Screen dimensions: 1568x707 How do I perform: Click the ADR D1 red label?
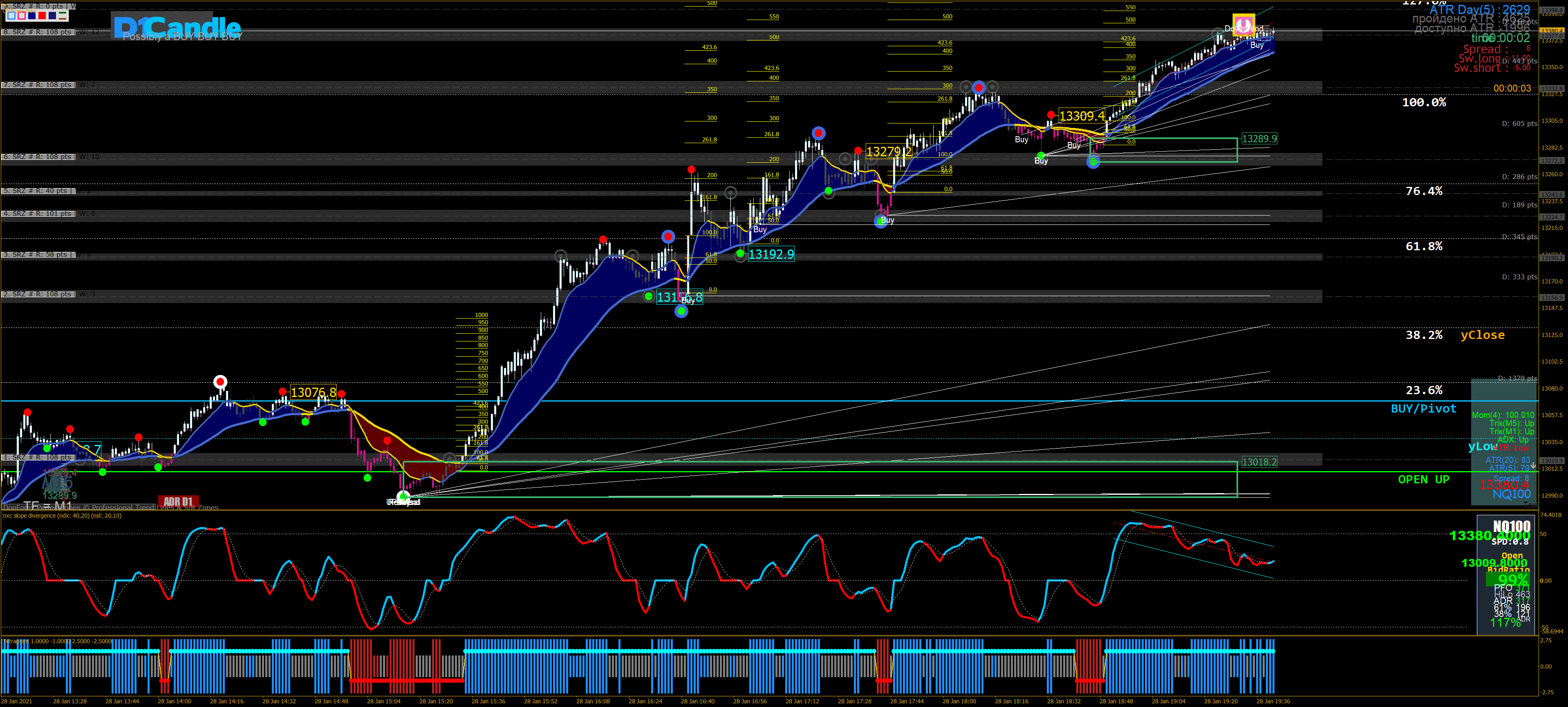tap(178, 501)
